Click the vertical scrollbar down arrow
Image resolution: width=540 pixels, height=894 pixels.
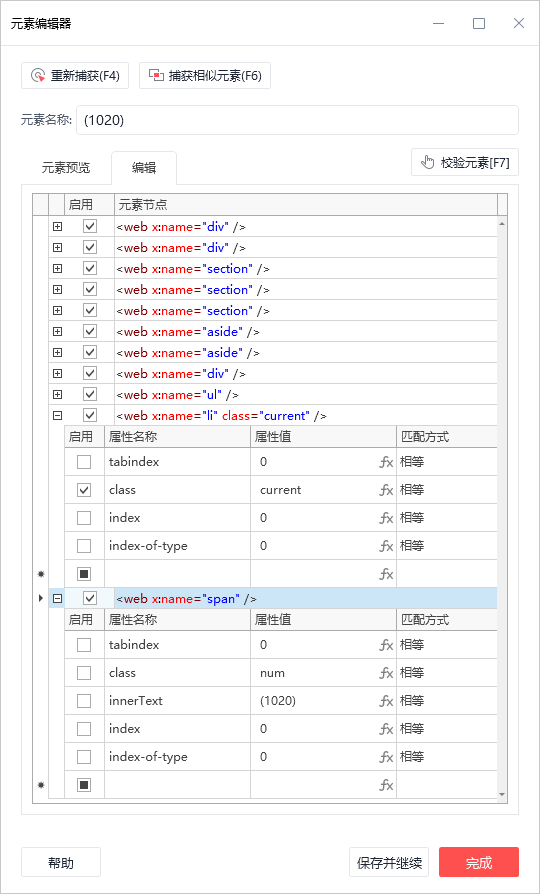[502, 794]
